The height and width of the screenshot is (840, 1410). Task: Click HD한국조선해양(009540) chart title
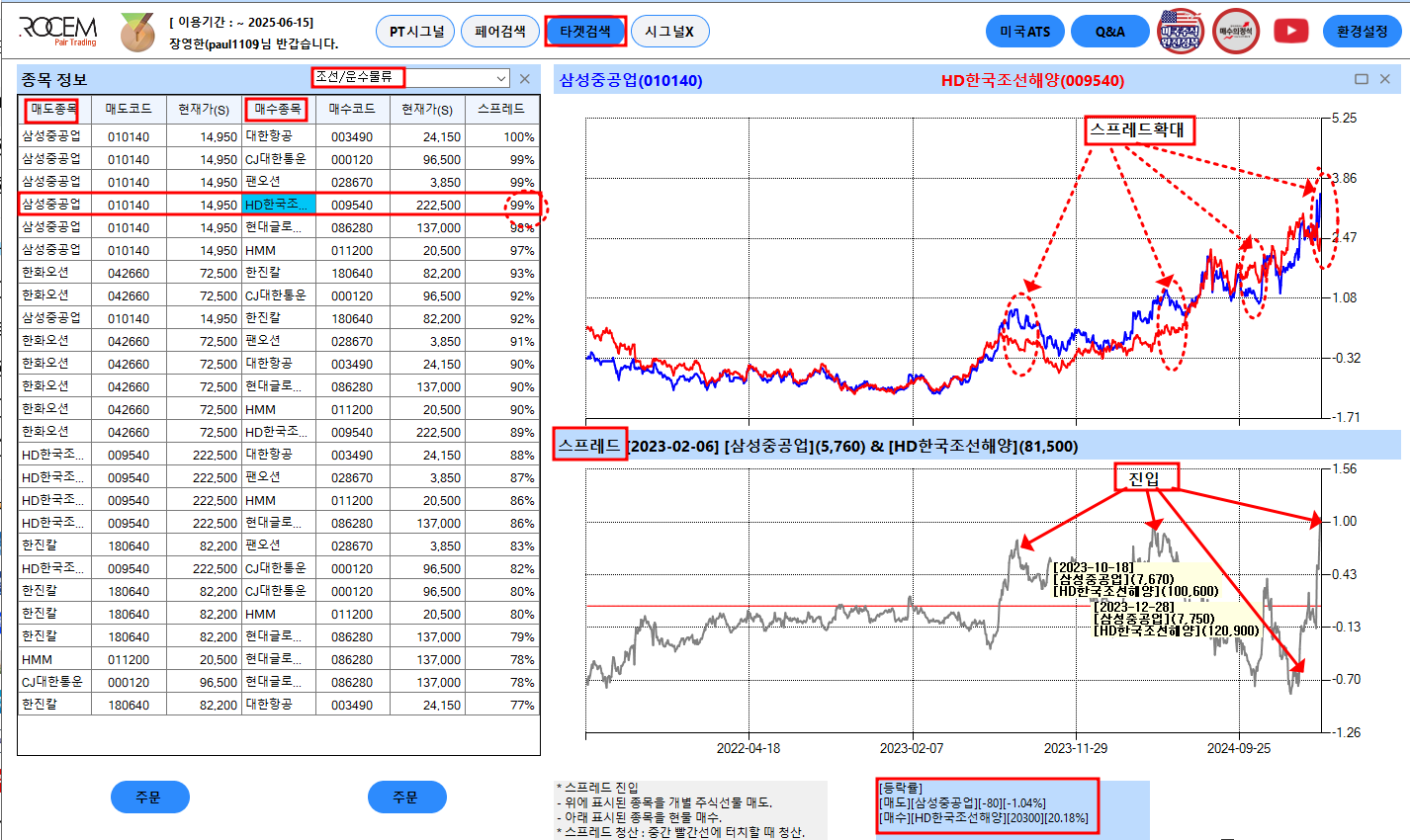pos(1032,81)
